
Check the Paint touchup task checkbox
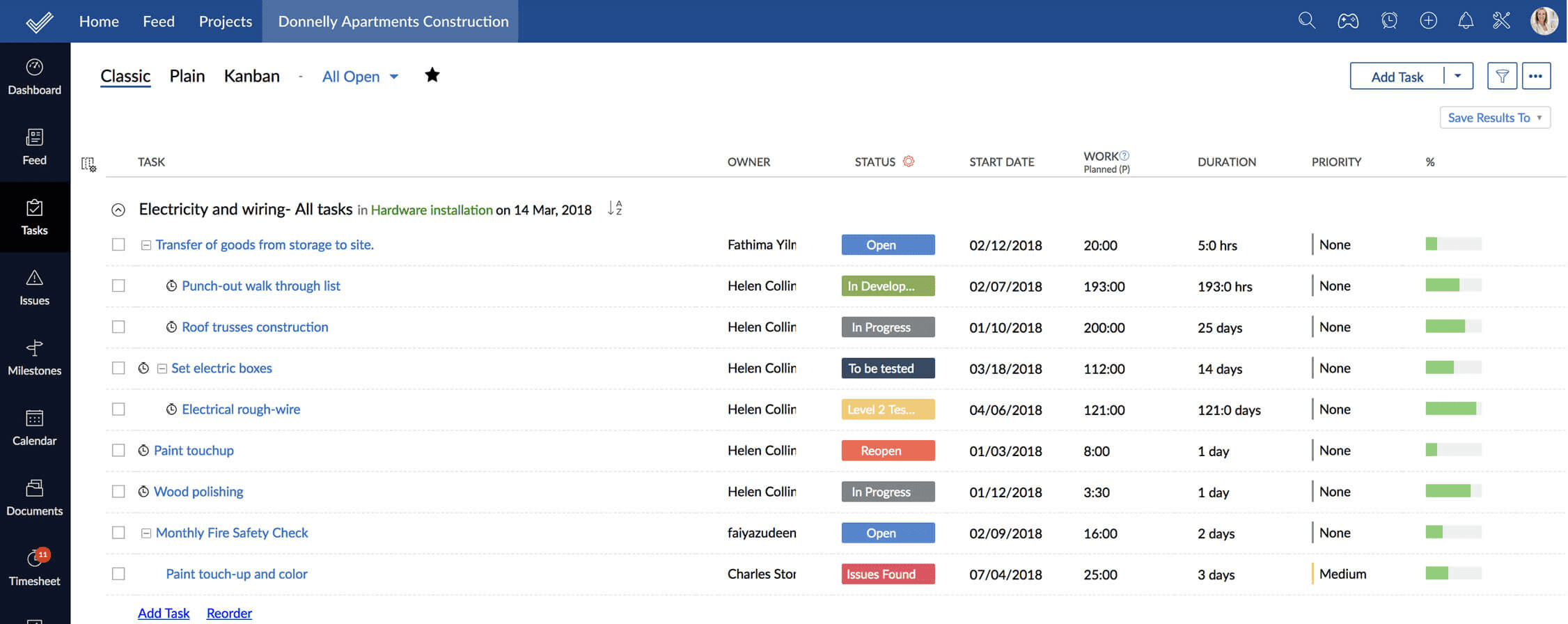tap(118, 451)
